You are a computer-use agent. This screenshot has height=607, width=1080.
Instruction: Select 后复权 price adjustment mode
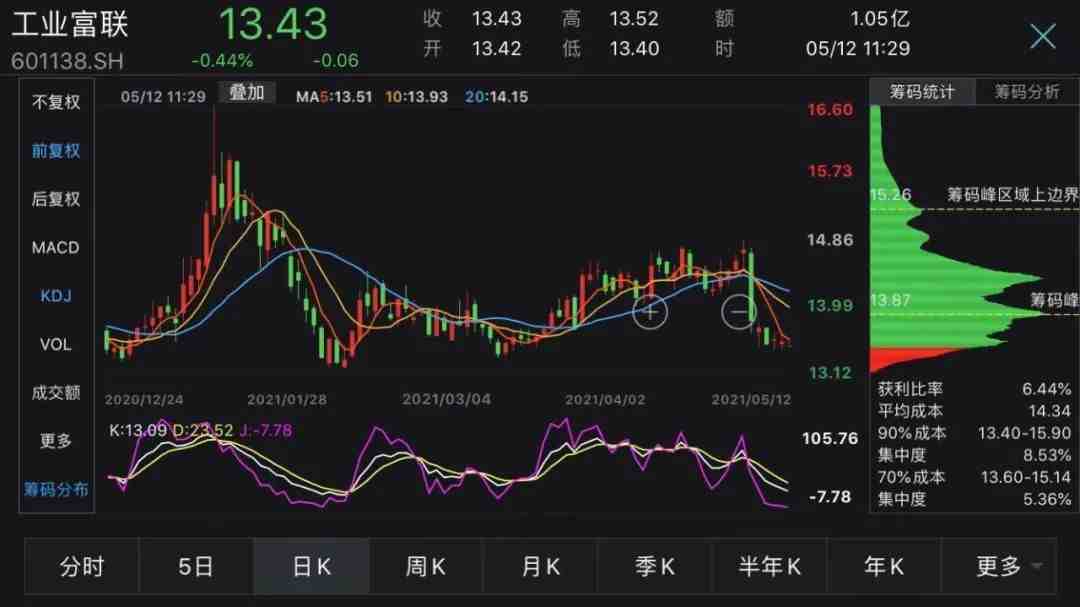[56, 199]
